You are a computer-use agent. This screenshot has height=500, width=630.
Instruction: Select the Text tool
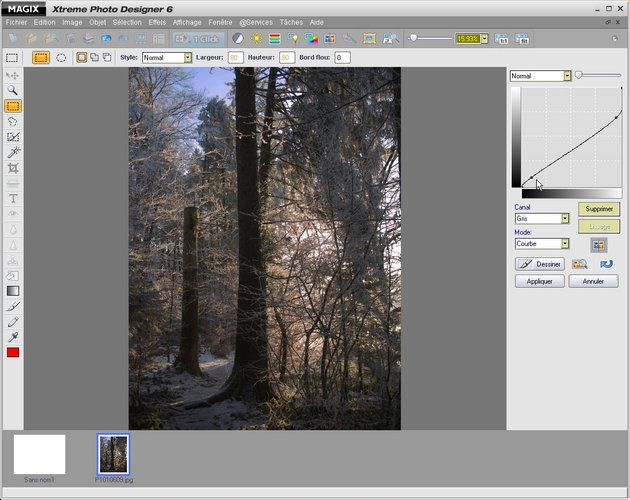tap(13, 199)
